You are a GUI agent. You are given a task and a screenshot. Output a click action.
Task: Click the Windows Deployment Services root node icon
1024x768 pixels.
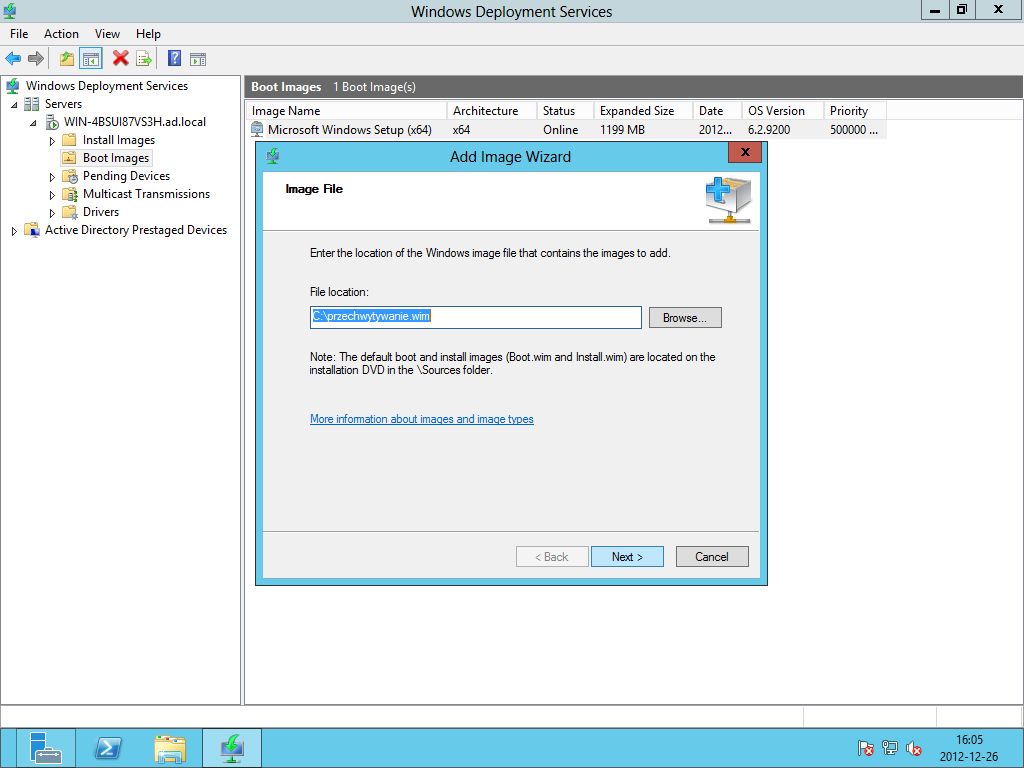click(x=12, y=86)
